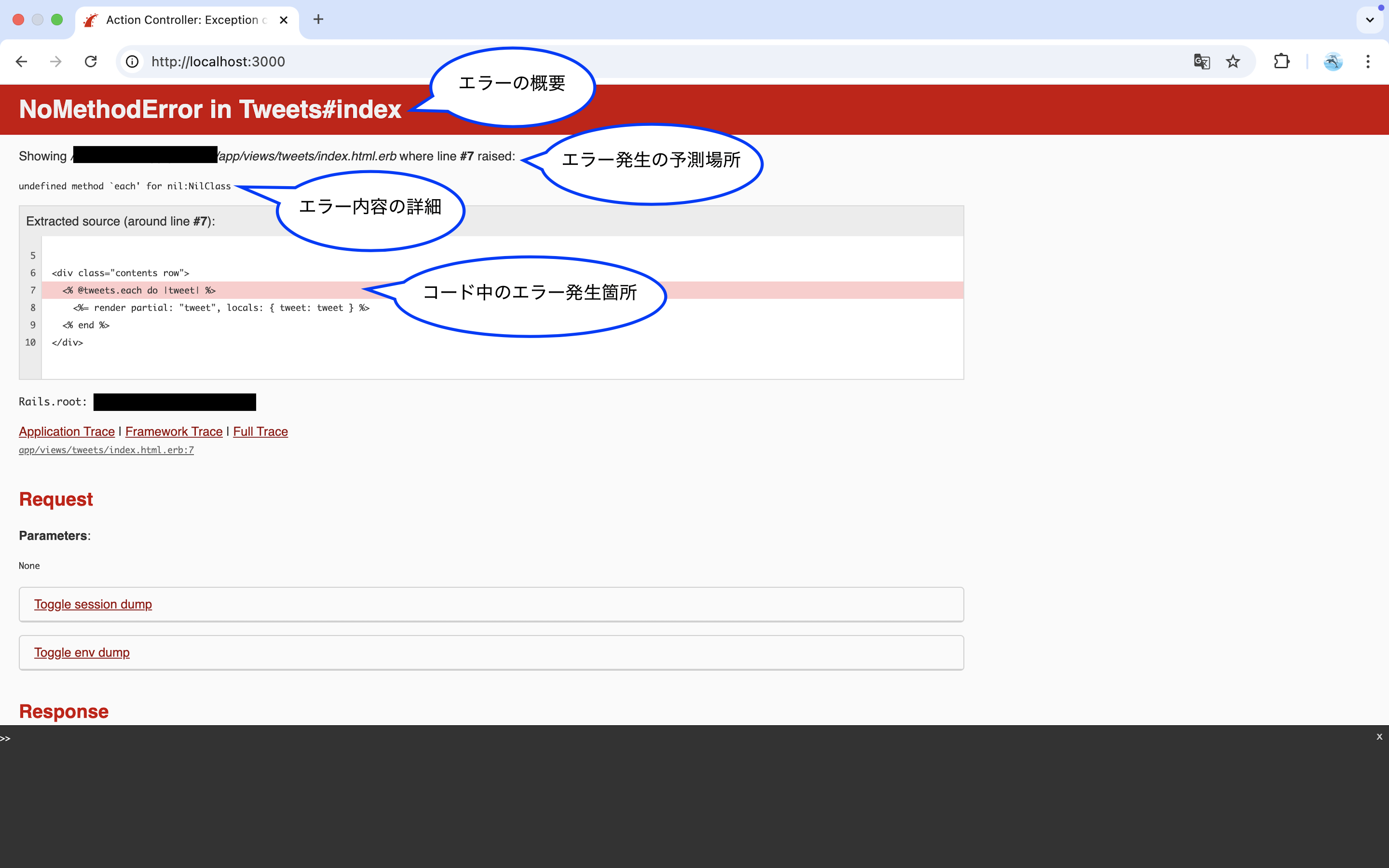This screenshot has height=868, width=1389.
Task: Click the back navigation arrow
Action: [21, 61]
